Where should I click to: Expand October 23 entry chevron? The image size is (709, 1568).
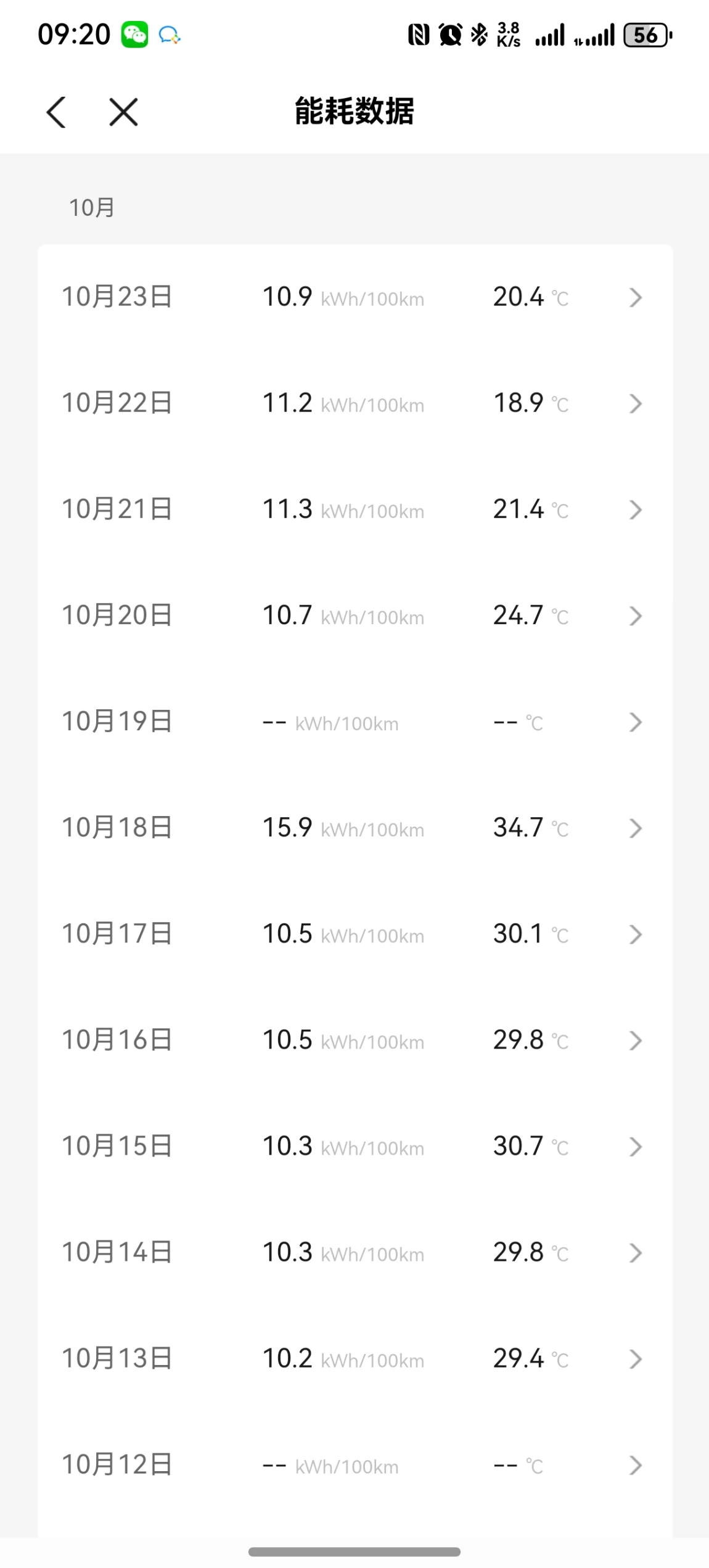pos(636,297)
